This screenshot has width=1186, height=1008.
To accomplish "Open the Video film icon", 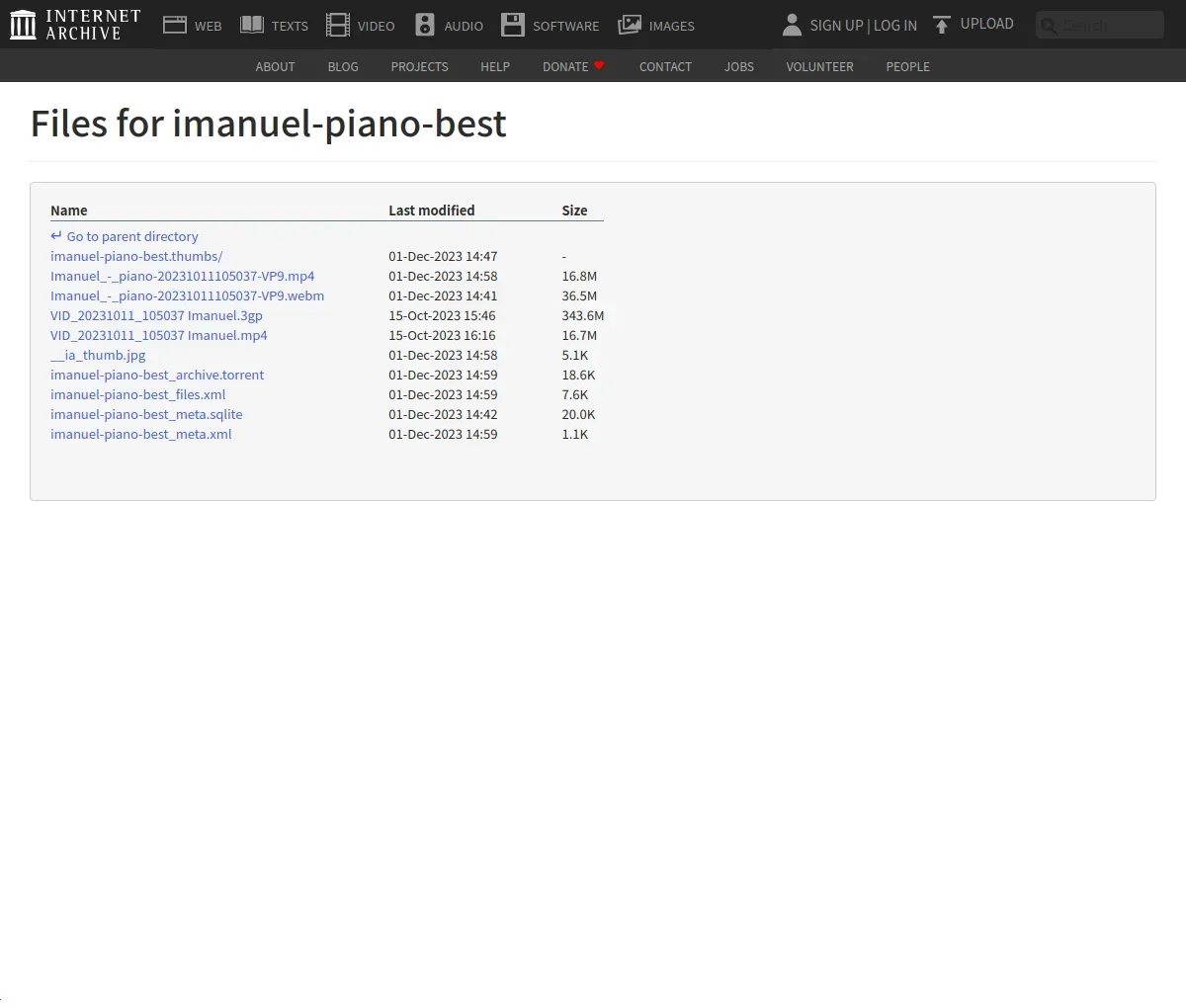I will 338,25.
